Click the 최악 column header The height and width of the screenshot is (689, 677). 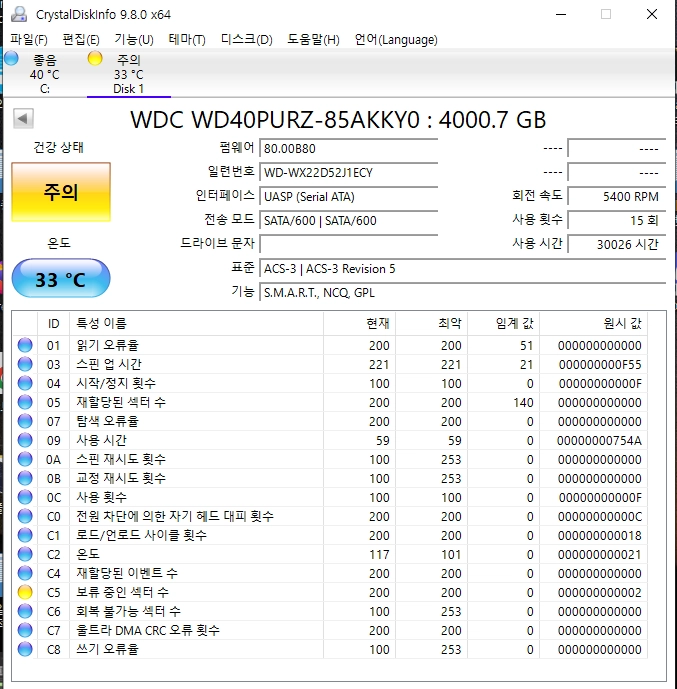coord(431,323)
